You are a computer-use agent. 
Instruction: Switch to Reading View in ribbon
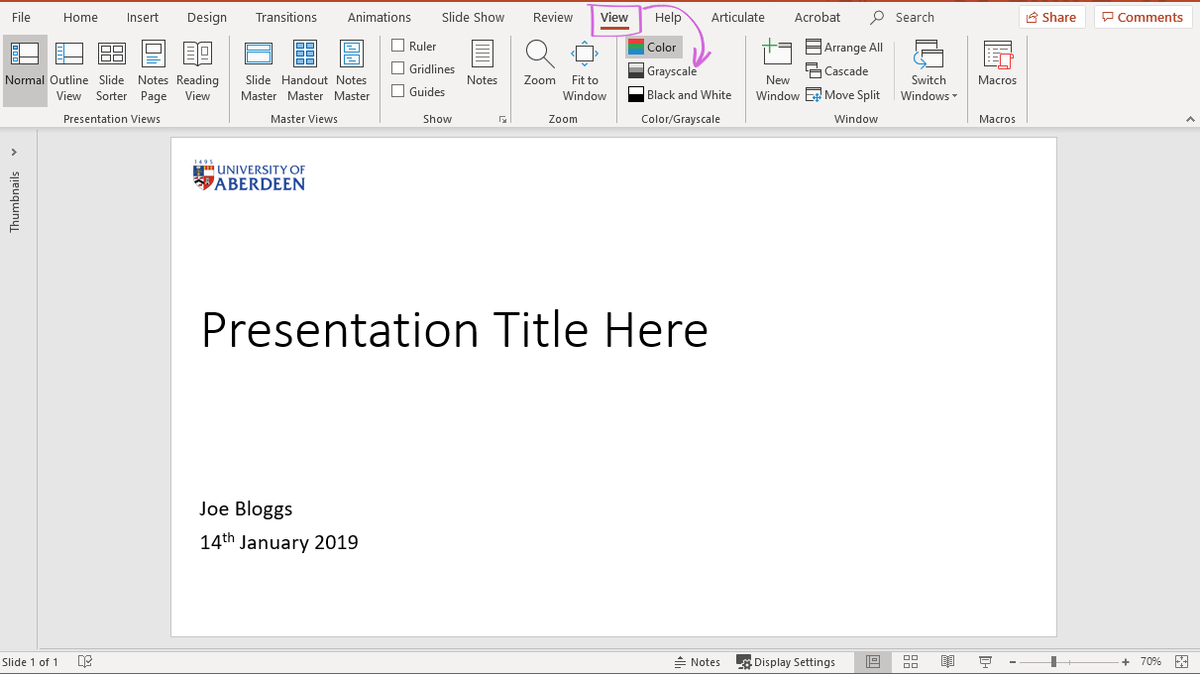(197, 71)
